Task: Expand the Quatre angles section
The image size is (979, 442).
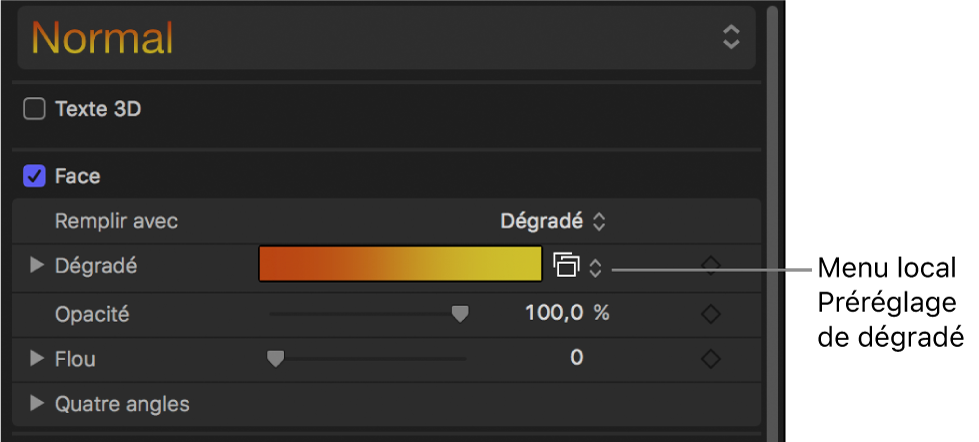Action: coord(38,404)
